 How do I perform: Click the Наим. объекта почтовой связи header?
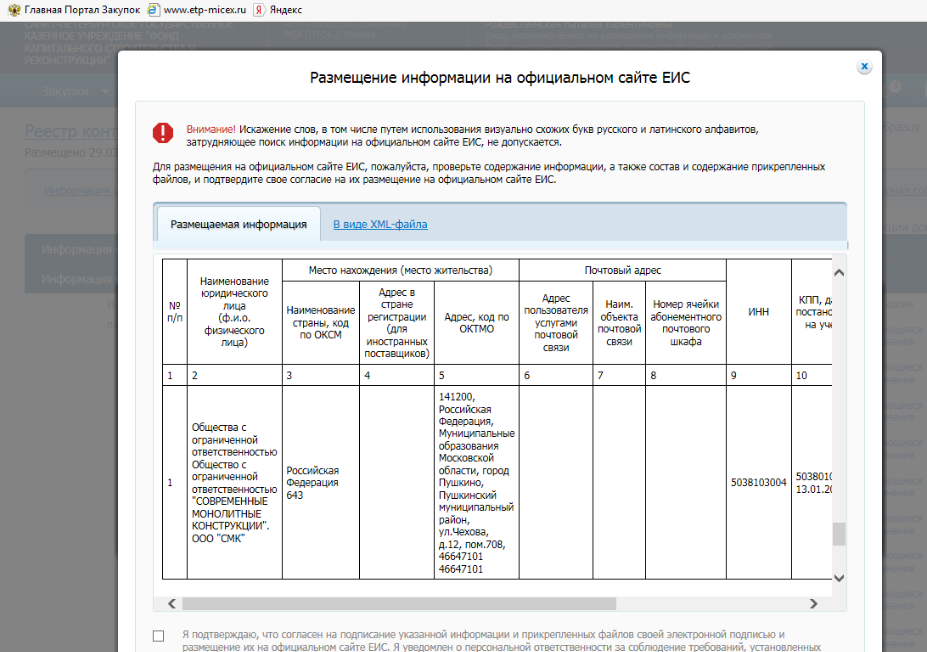pos(619,323)
